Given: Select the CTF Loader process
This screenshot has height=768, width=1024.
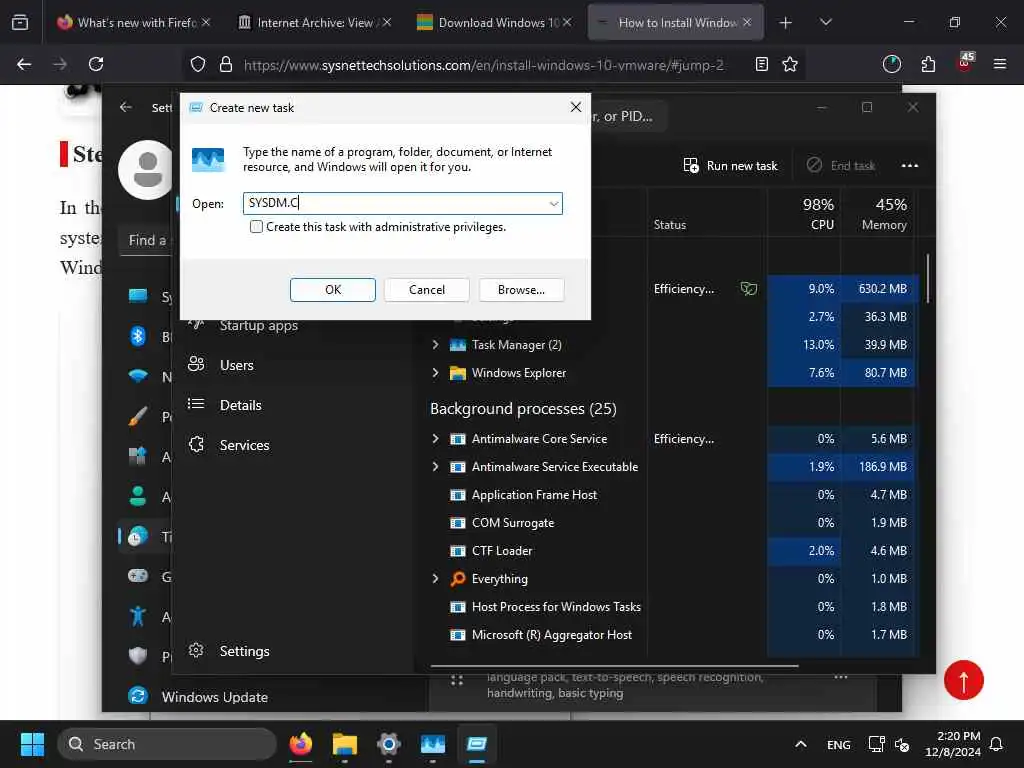Looking at the screenshot, I should [502, 551].
